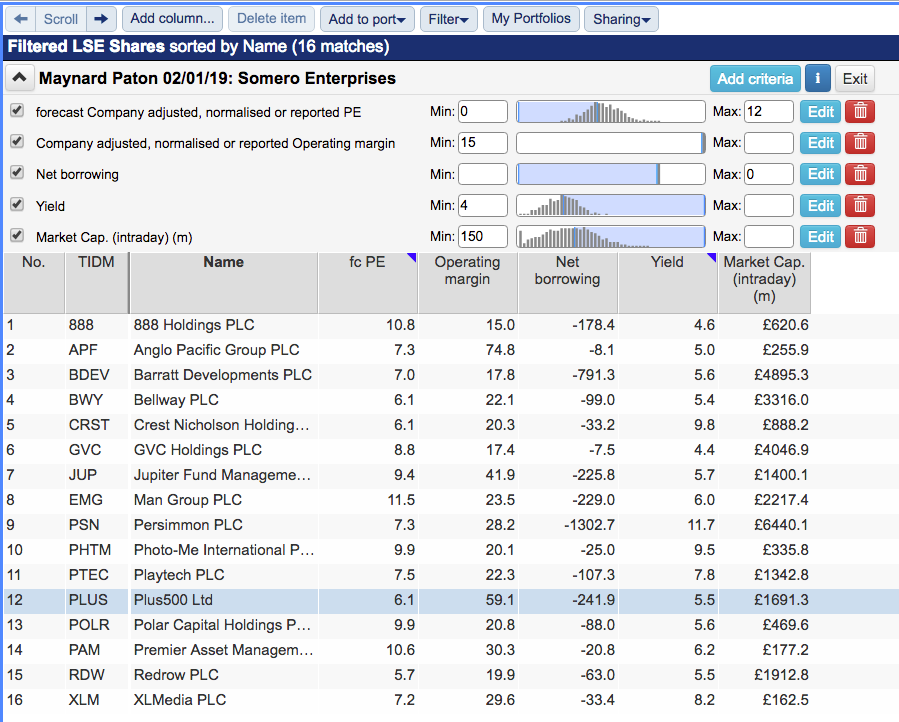Click the Operating margin Min input field
This screenshot has width=899, height=722.
[483, 142]
